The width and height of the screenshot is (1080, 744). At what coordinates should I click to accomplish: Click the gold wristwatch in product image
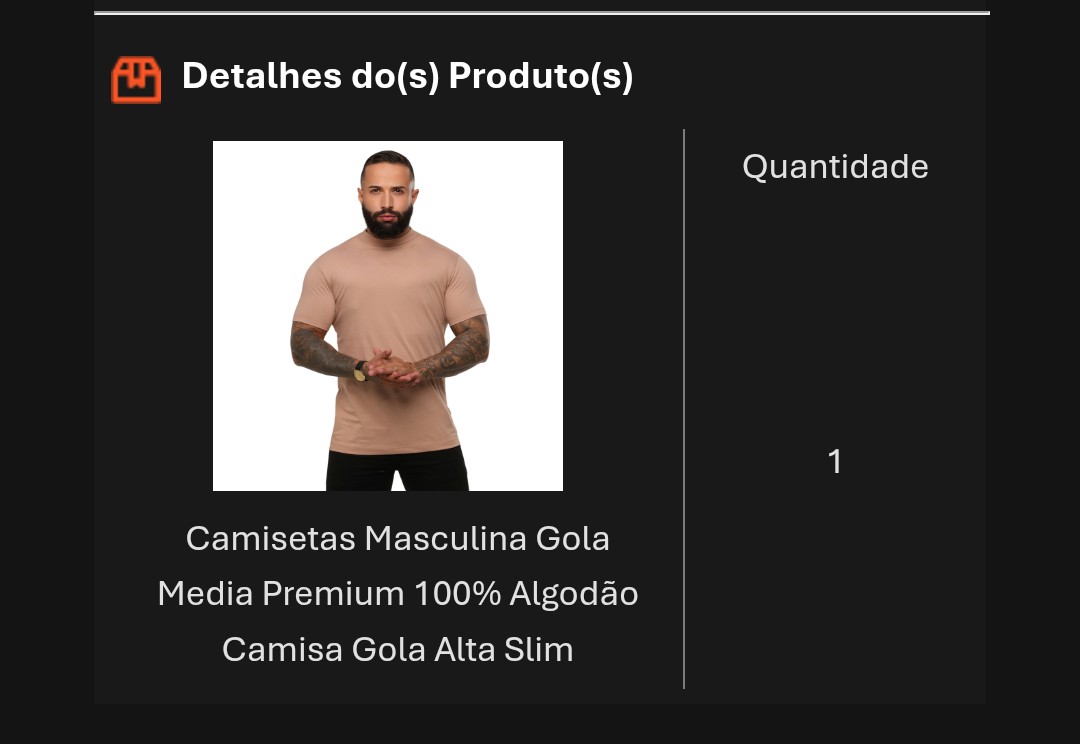coord(360,371)
